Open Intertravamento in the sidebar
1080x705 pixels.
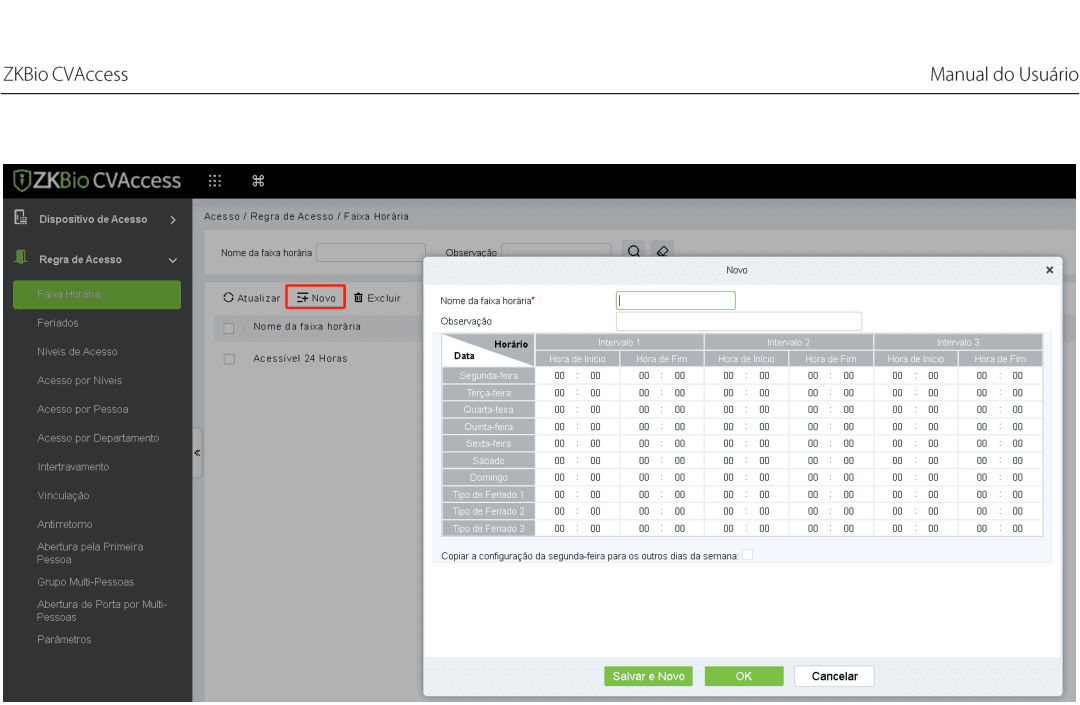[73, 467]
